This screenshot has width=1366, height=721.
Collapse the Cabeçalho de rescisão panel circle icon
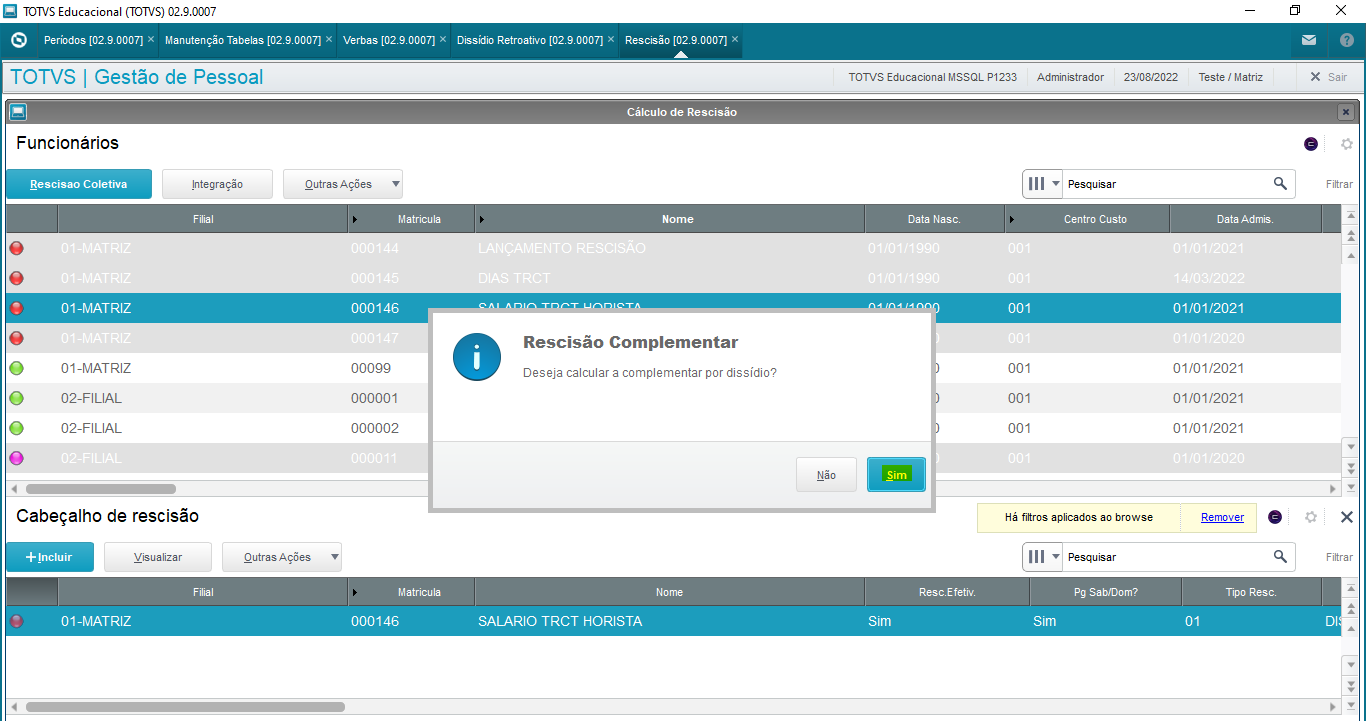pyautogui.click(x=1275, y=517)
